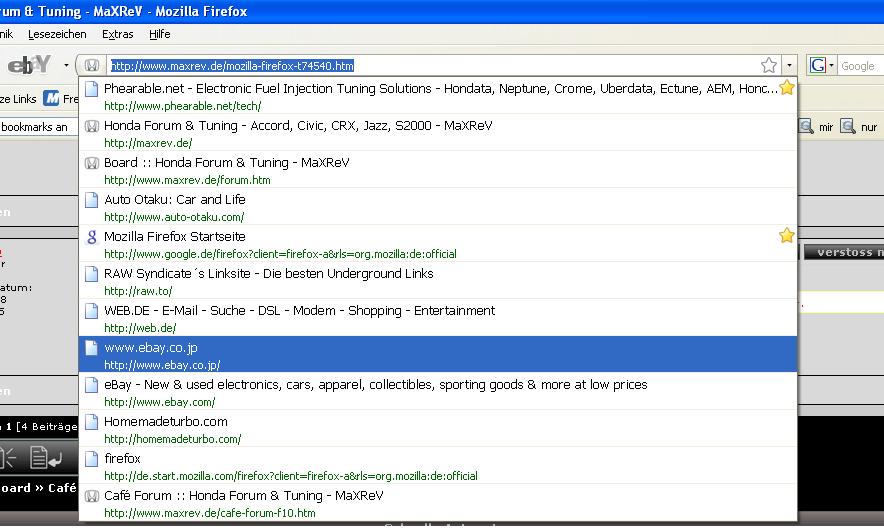884x528 pixels.
Task: Click into the Google search box
Action: click(859, 66)
